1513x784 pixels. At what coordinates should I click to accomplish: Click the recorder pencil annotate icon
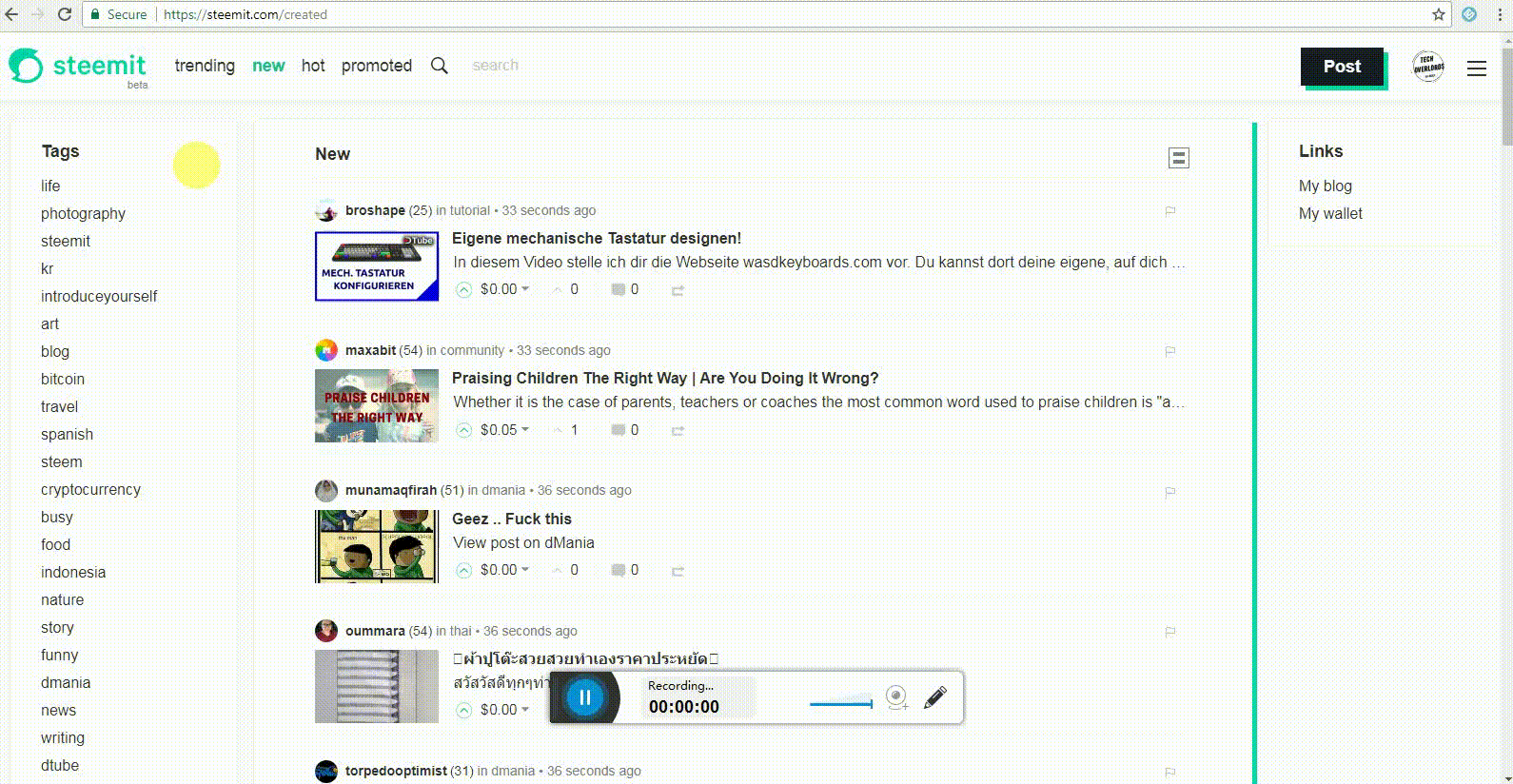(935, 697)
